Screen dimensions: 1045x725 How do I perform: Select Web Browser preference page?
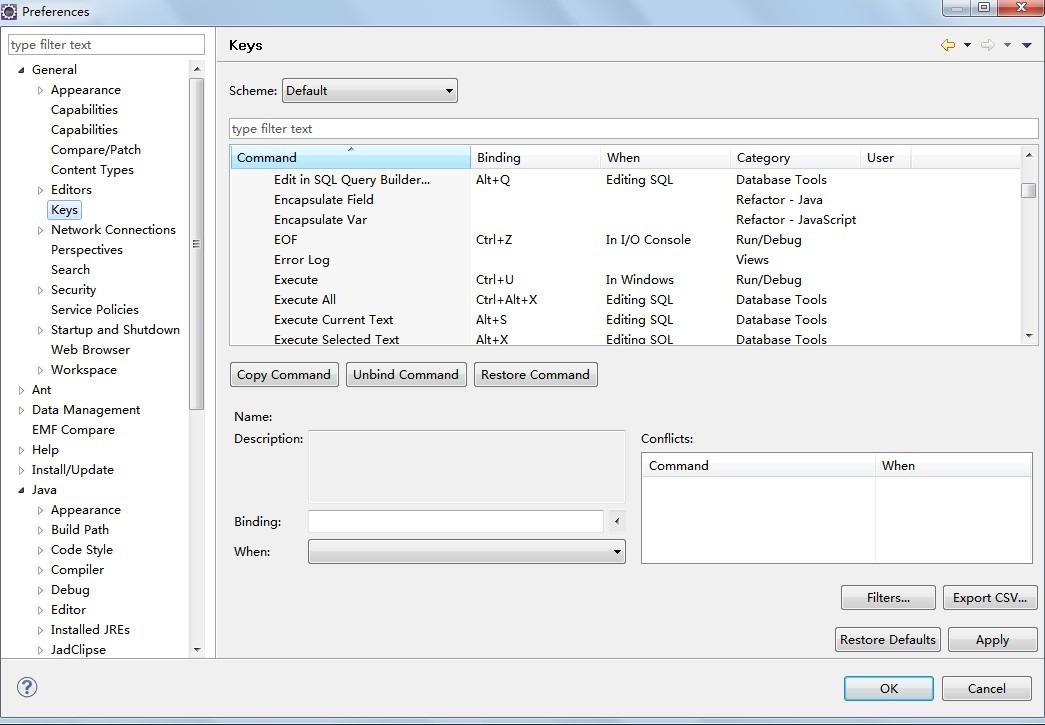[x=90, y=350]
